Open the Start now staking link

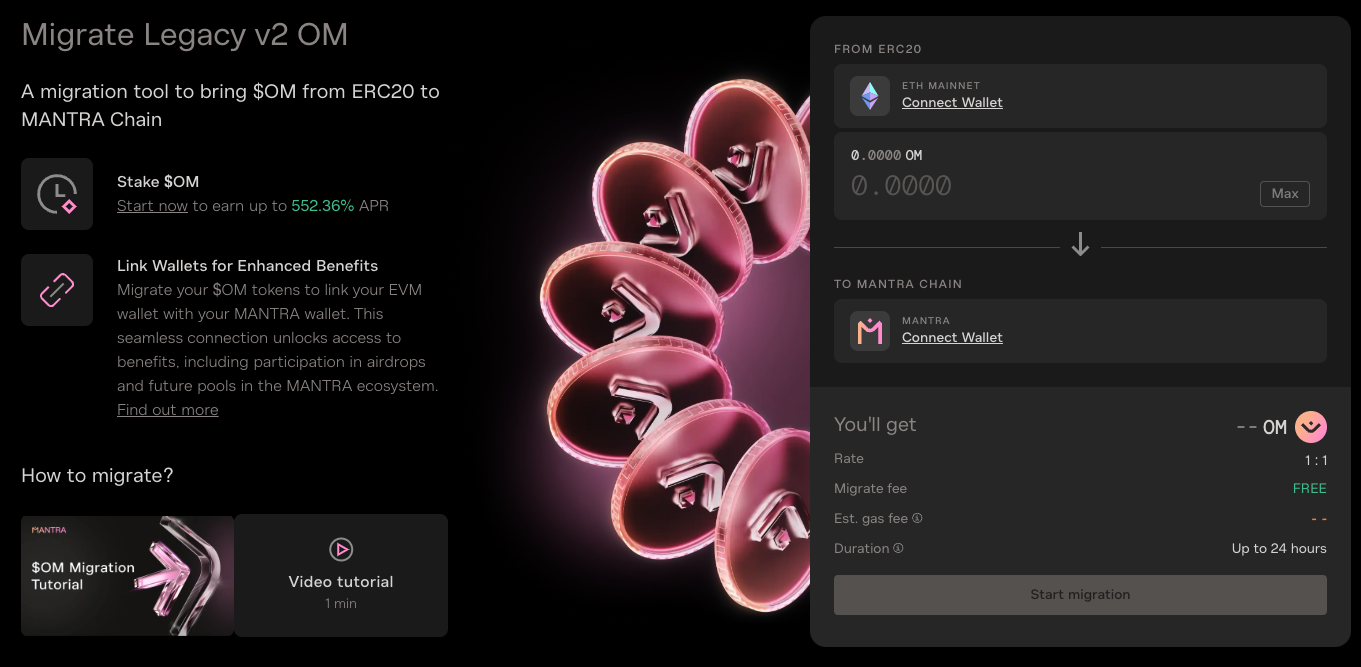(152, 206)
